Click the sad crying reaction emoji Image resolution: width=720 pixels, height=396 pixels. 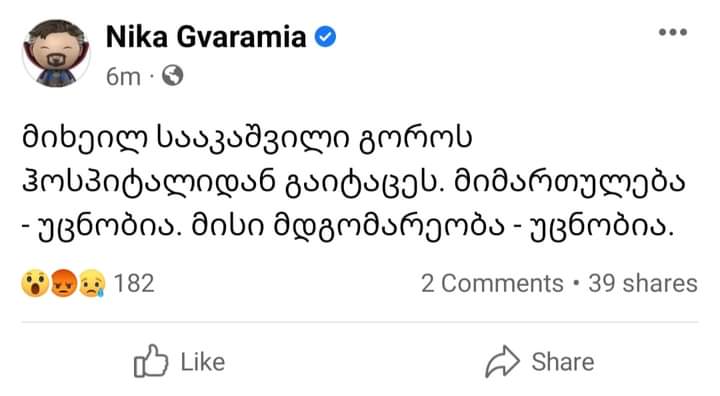pos(92,283)
